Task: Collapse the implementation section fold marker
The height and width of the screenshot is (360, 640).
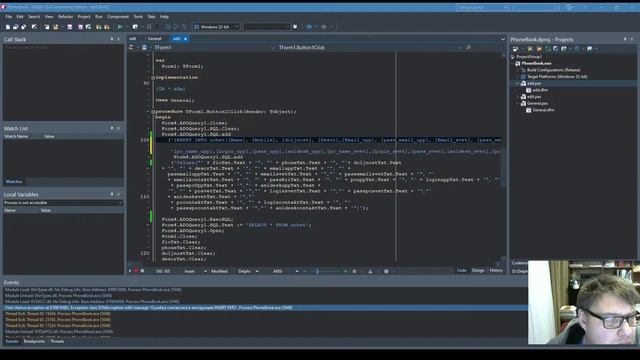Action: pyautogui.click(x=153, y=78)
